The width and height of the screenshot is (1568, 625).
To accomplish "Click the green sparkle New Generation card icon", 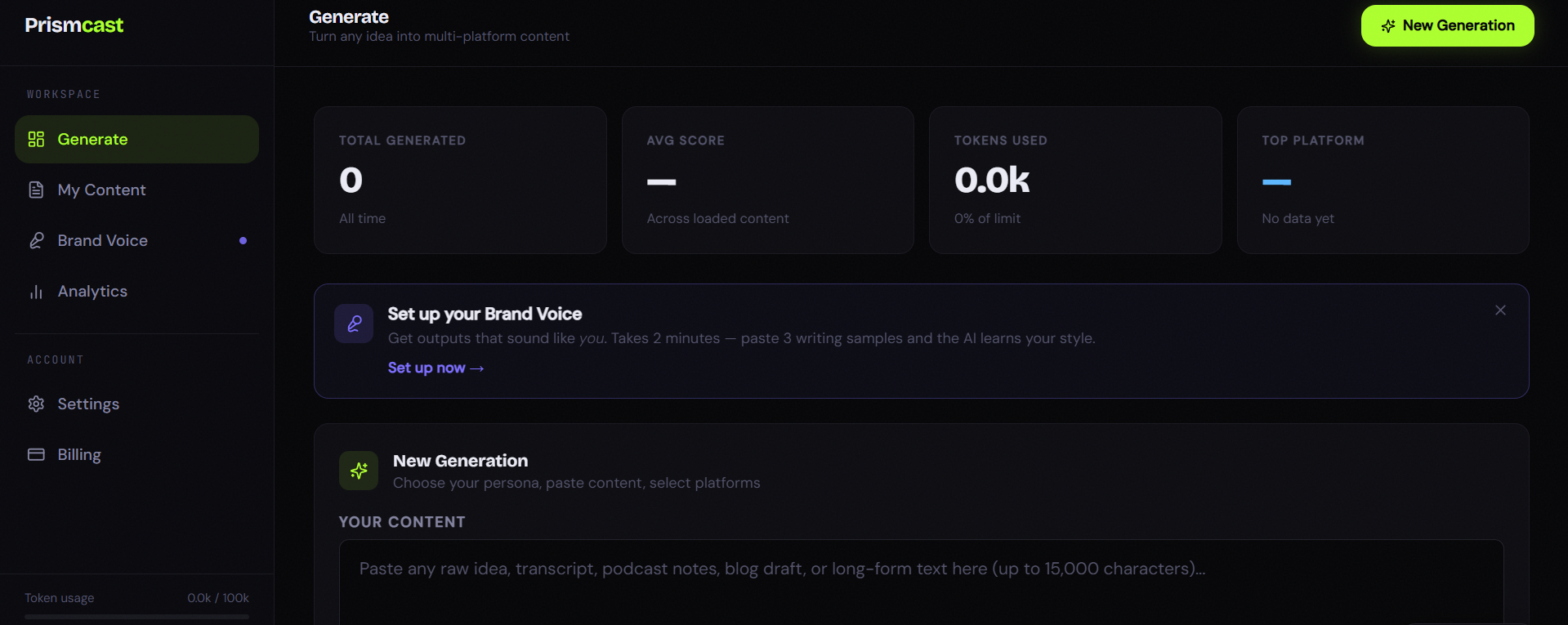I will pos(359,471).
